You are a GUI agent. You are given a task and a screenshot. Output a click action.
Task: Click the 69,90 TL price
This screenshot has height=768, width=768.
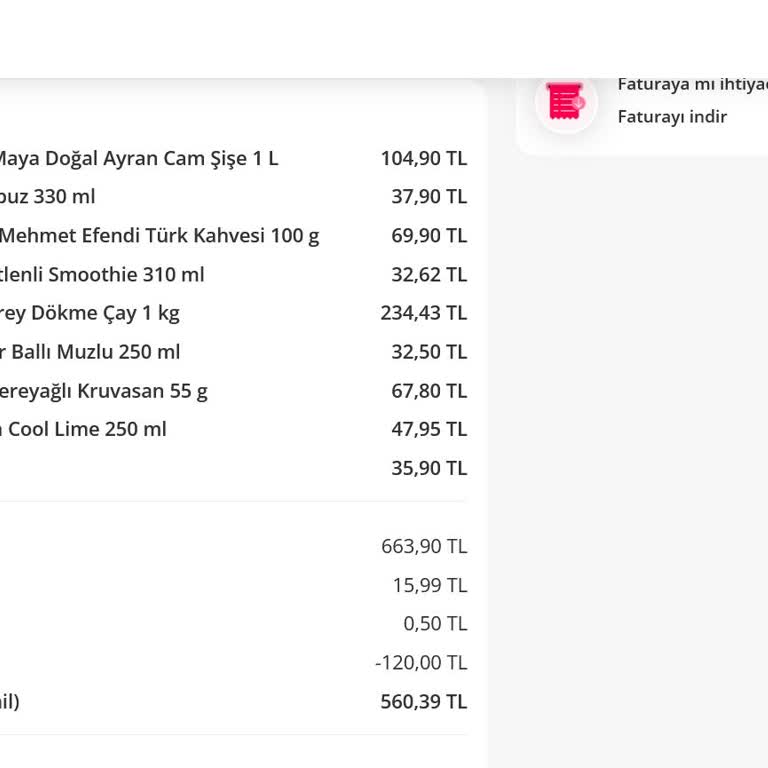(x=429, y=236)
